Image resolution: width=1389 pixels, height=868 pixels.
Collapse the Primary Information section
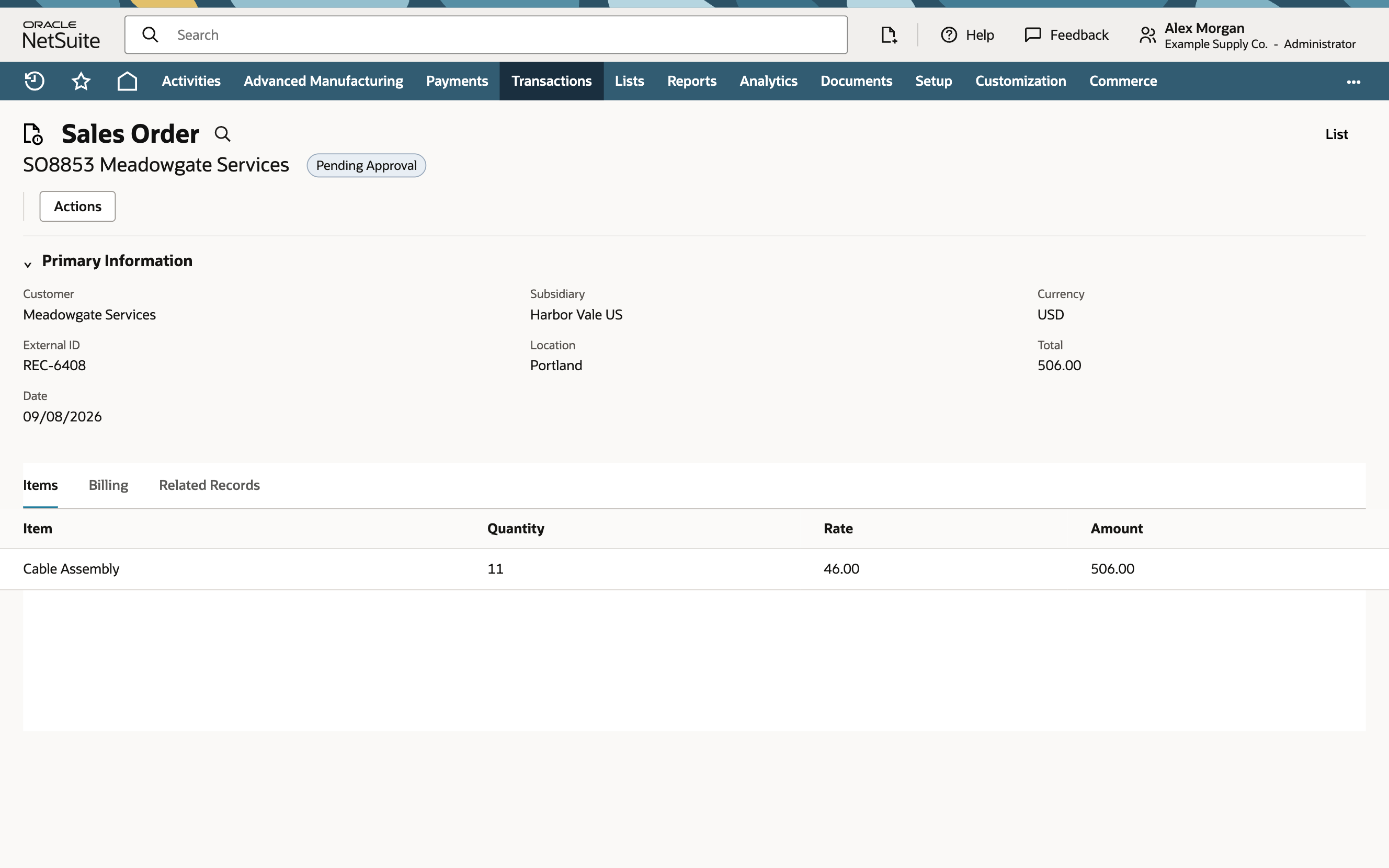click(x=28, y=265)
